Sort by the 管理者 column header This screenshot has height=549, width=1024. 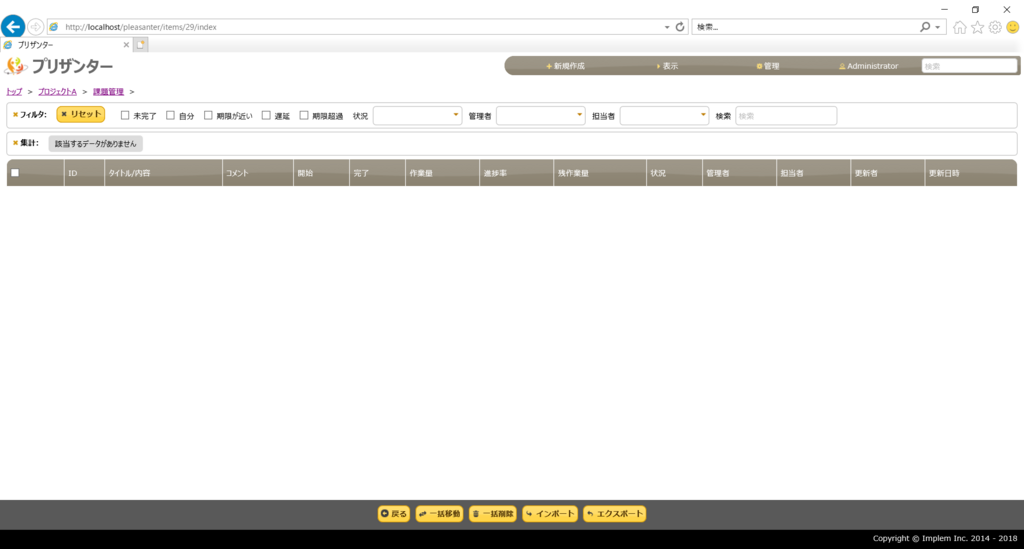739,173
